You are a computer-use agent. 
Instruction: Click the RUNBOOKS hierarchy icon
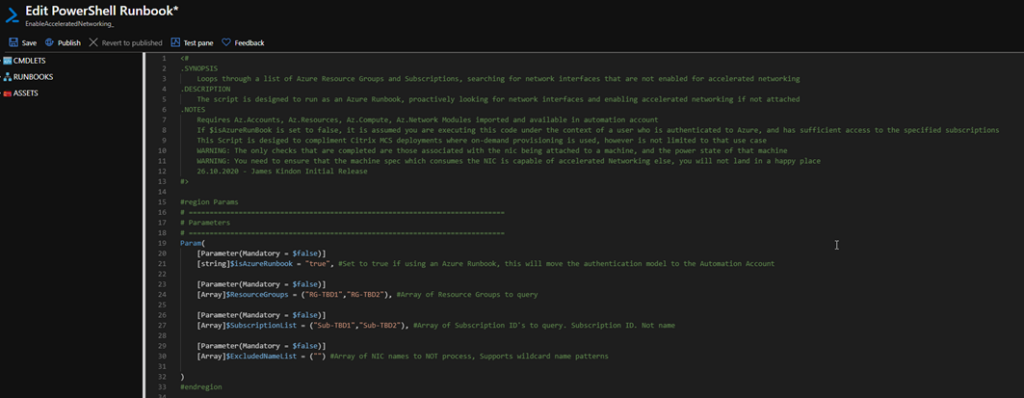pos(8,77)
